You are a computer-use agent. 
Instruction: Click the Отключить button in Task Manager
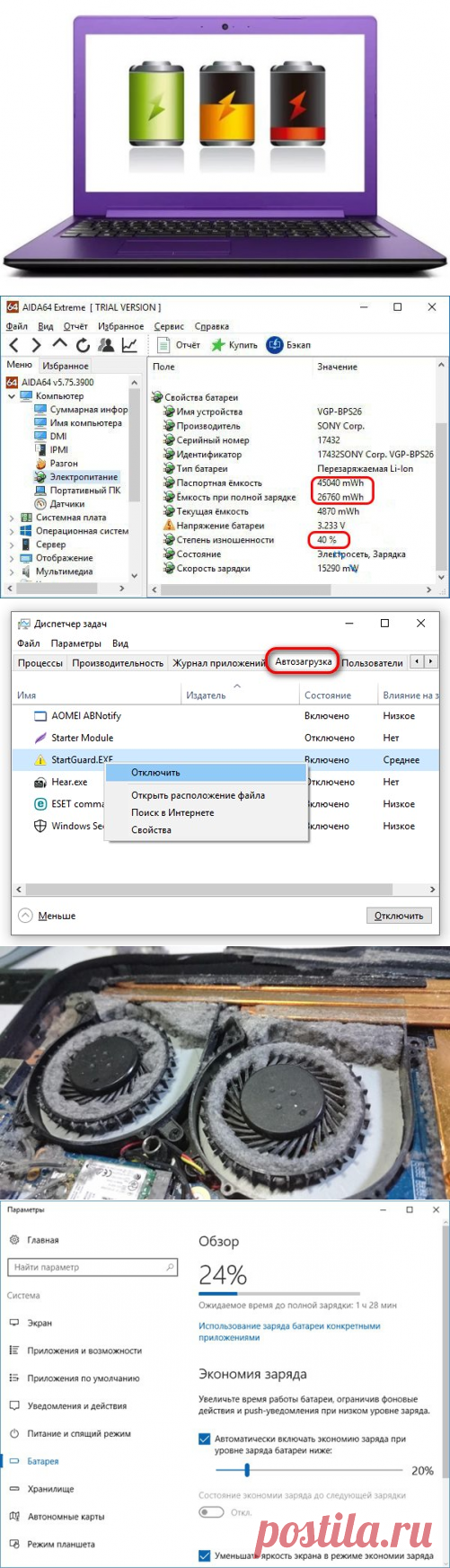click(399, 916)
